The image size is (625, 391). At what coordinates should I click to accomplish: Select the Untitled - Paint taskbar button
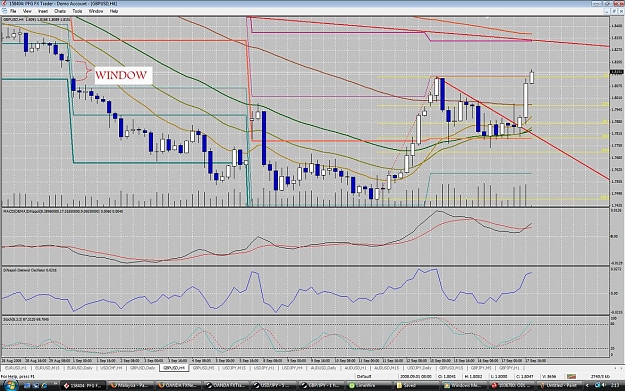pyautogui.click(x=560, y=385)
